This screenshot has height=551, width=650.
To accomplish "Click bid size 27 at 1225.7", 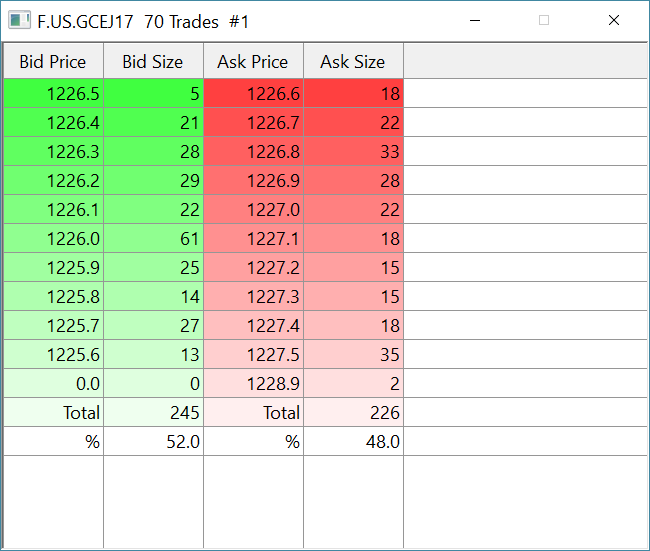I will (153, 325).
